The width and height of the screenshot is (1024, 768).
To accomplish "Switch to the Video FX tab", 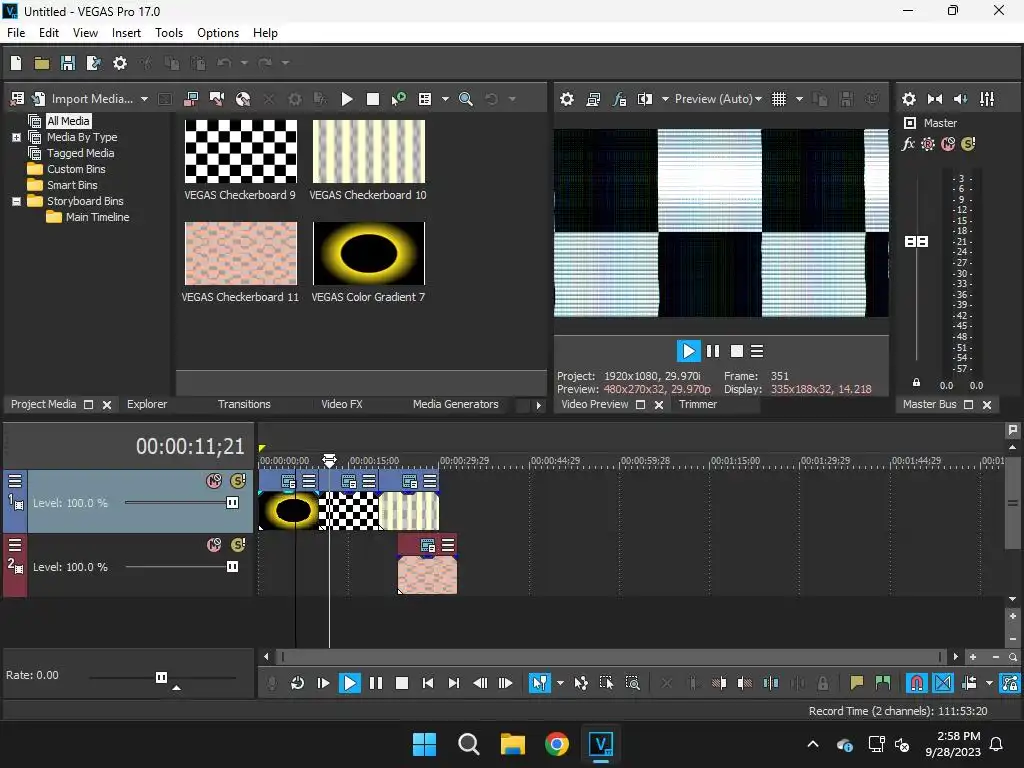I will [x=341, y=404].
